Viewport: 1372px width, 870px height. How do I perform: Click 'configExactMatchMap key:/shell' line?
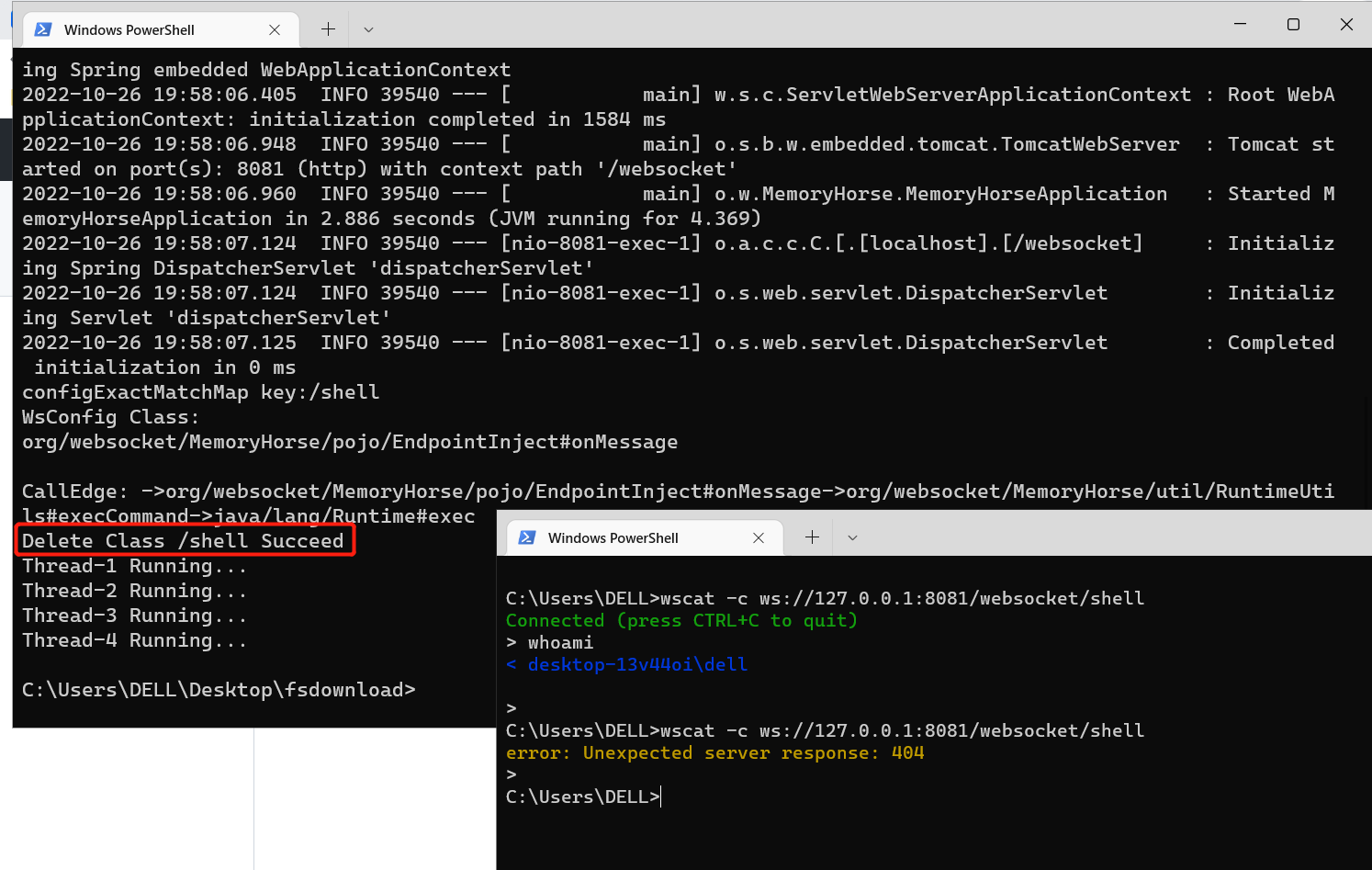pos(201,392)
